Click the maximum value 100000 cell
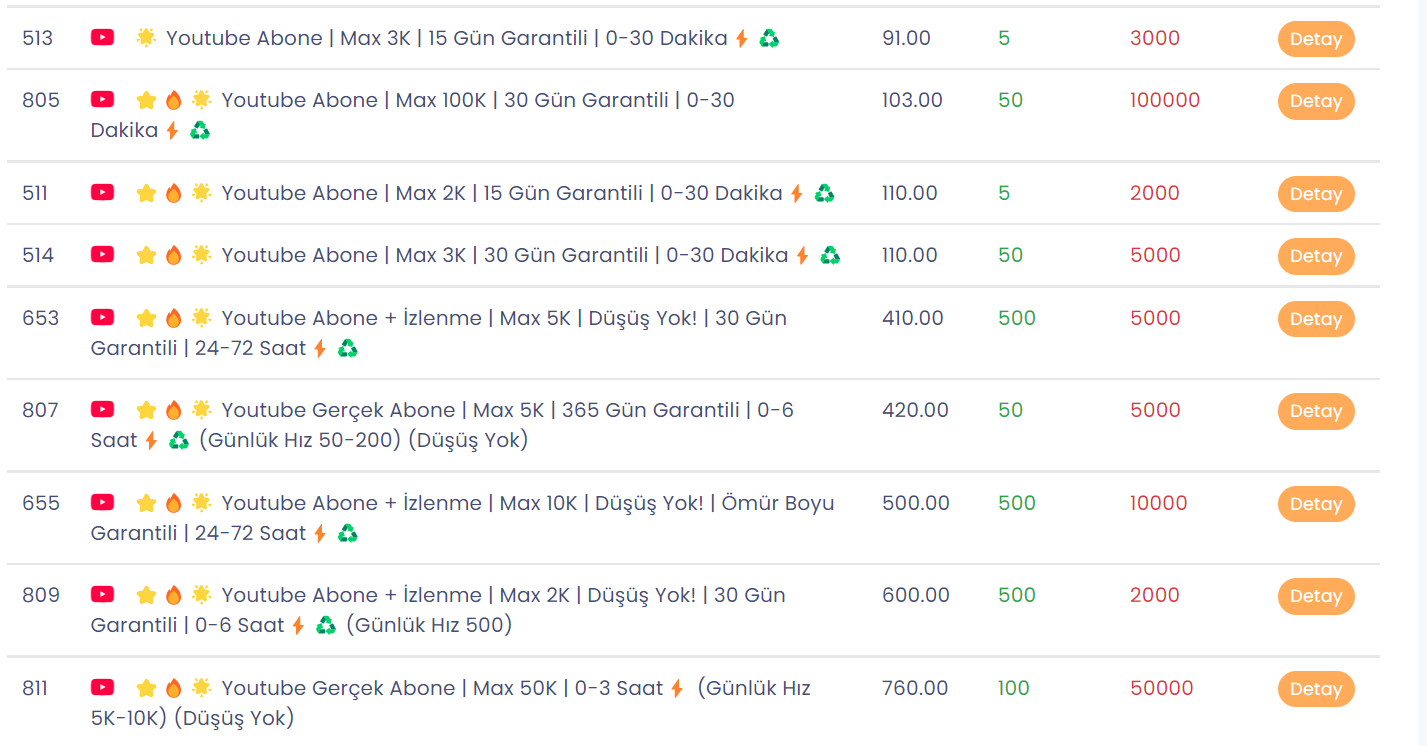This screenshot has width=1427, height=746. 1165,100
